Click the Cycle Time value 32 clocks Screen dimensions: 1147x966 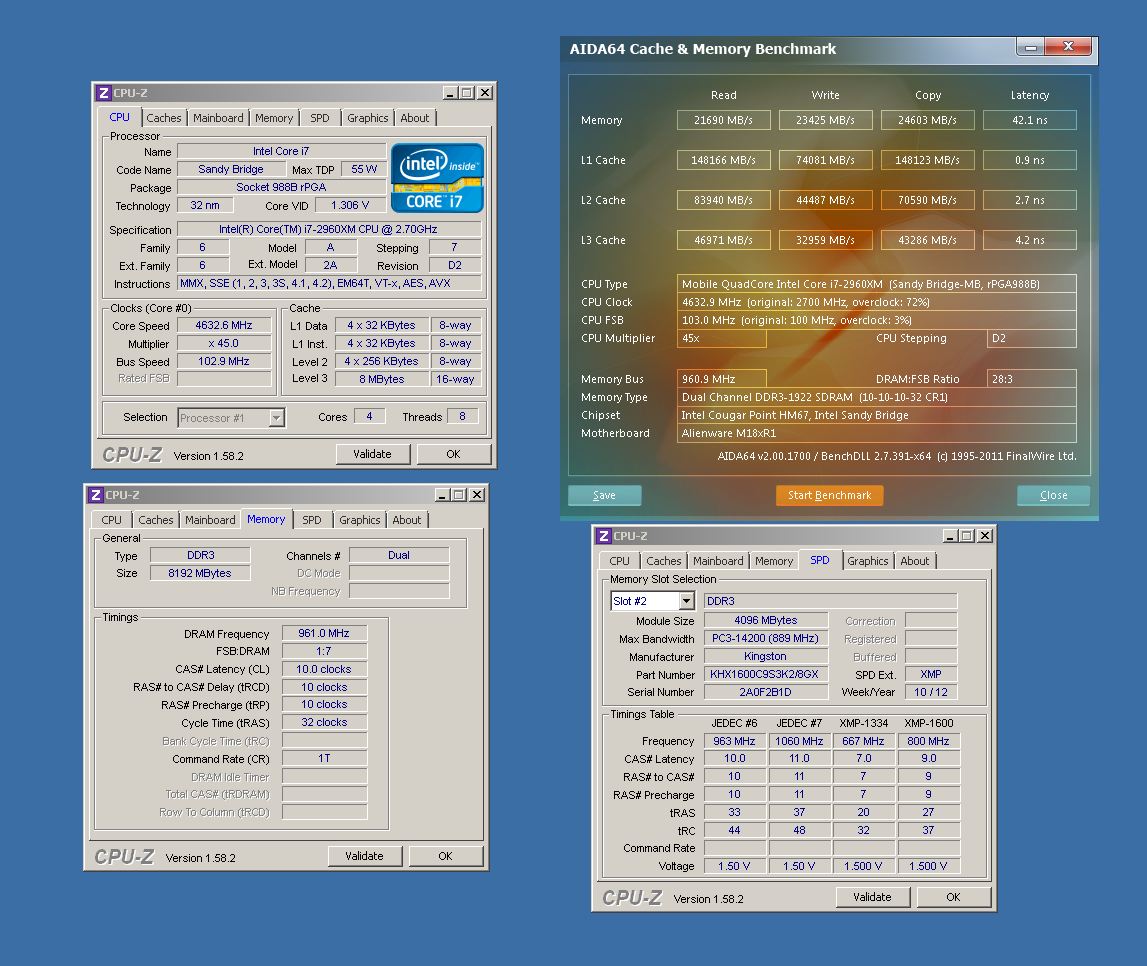324,722
